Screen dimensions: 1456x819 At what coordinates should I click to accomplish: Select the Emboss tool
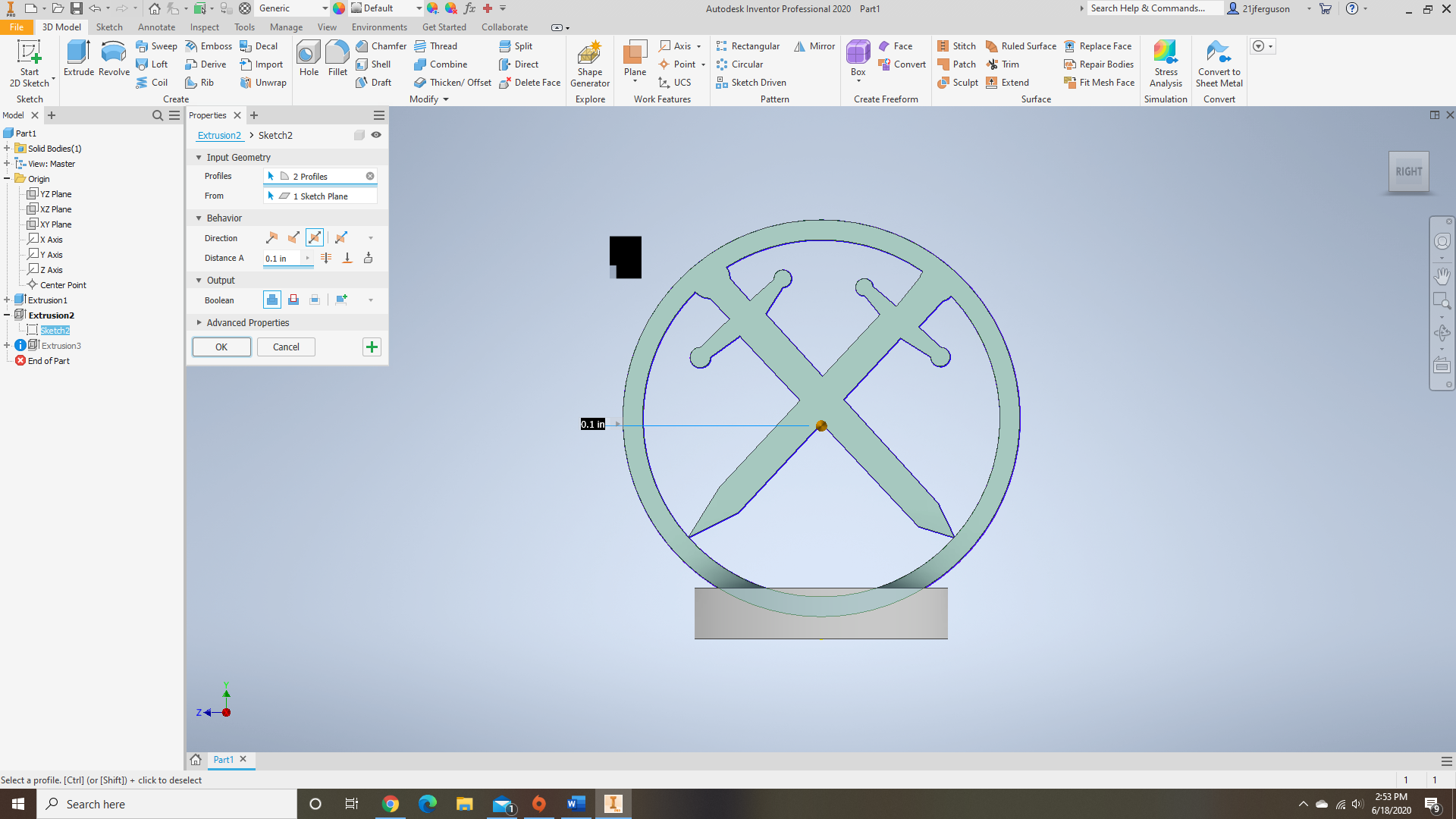coord(209,46)
